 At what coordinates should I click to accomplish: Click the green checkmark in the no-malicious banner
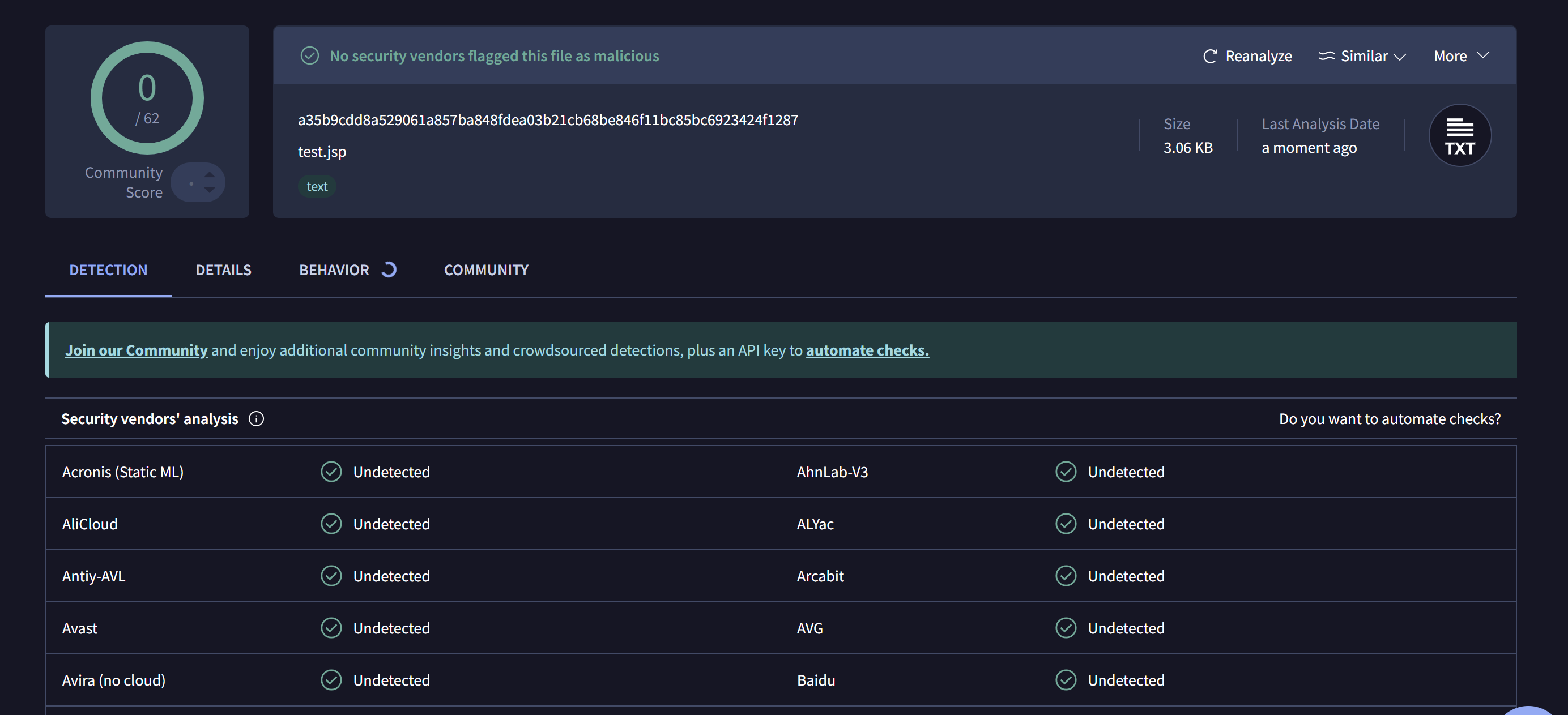(x=310, y=56)
